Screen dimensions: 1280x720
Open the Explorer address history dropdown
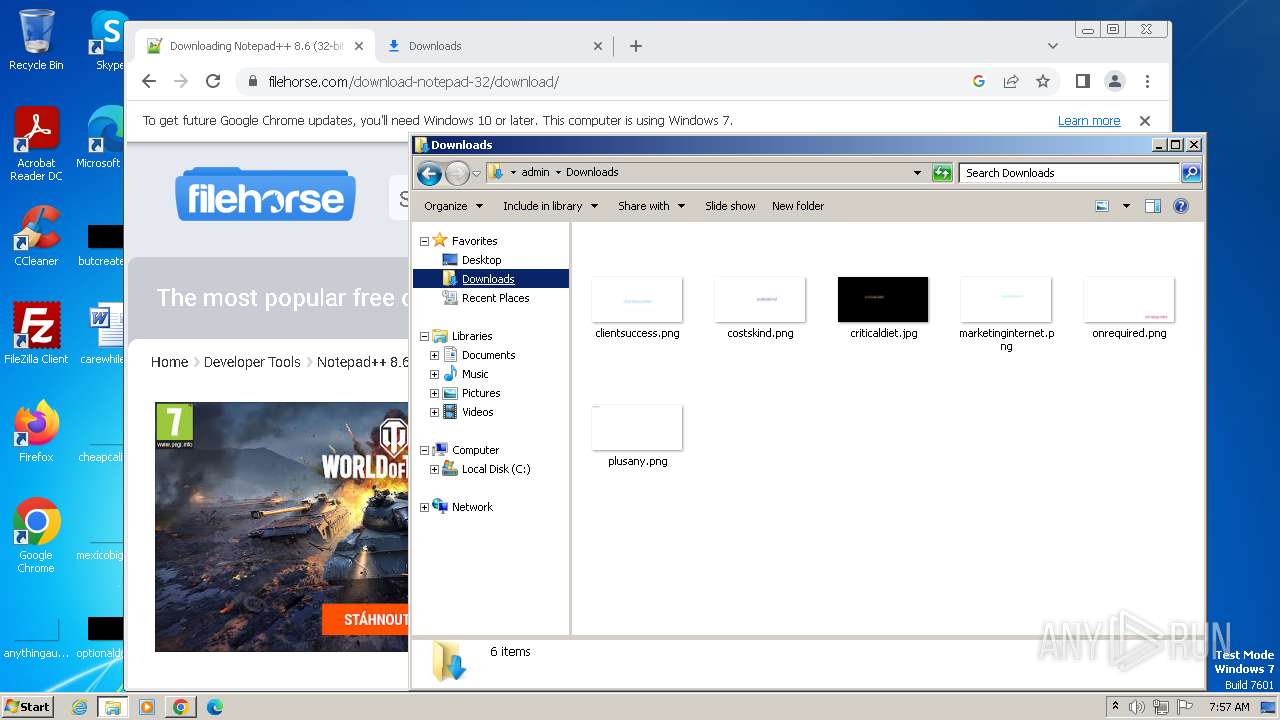tap(917, 173)
